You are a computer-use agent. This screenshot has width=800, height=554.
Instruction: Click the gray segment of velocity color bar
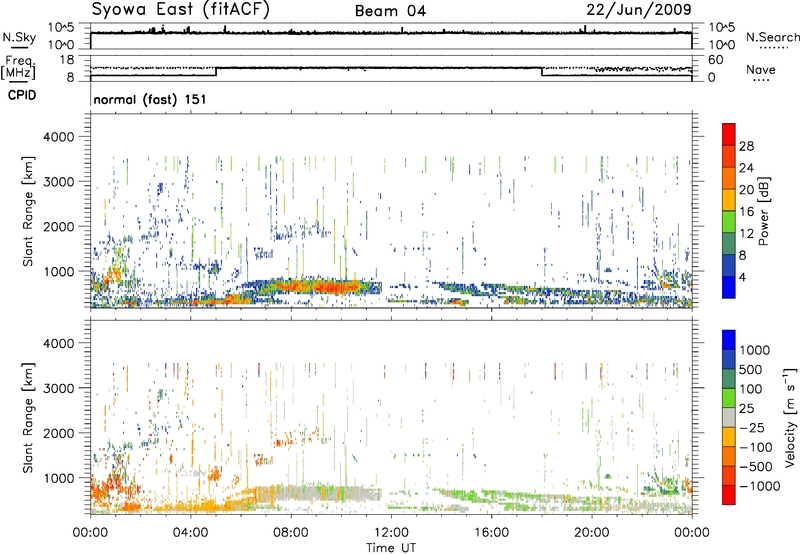[x=729, y=418]
